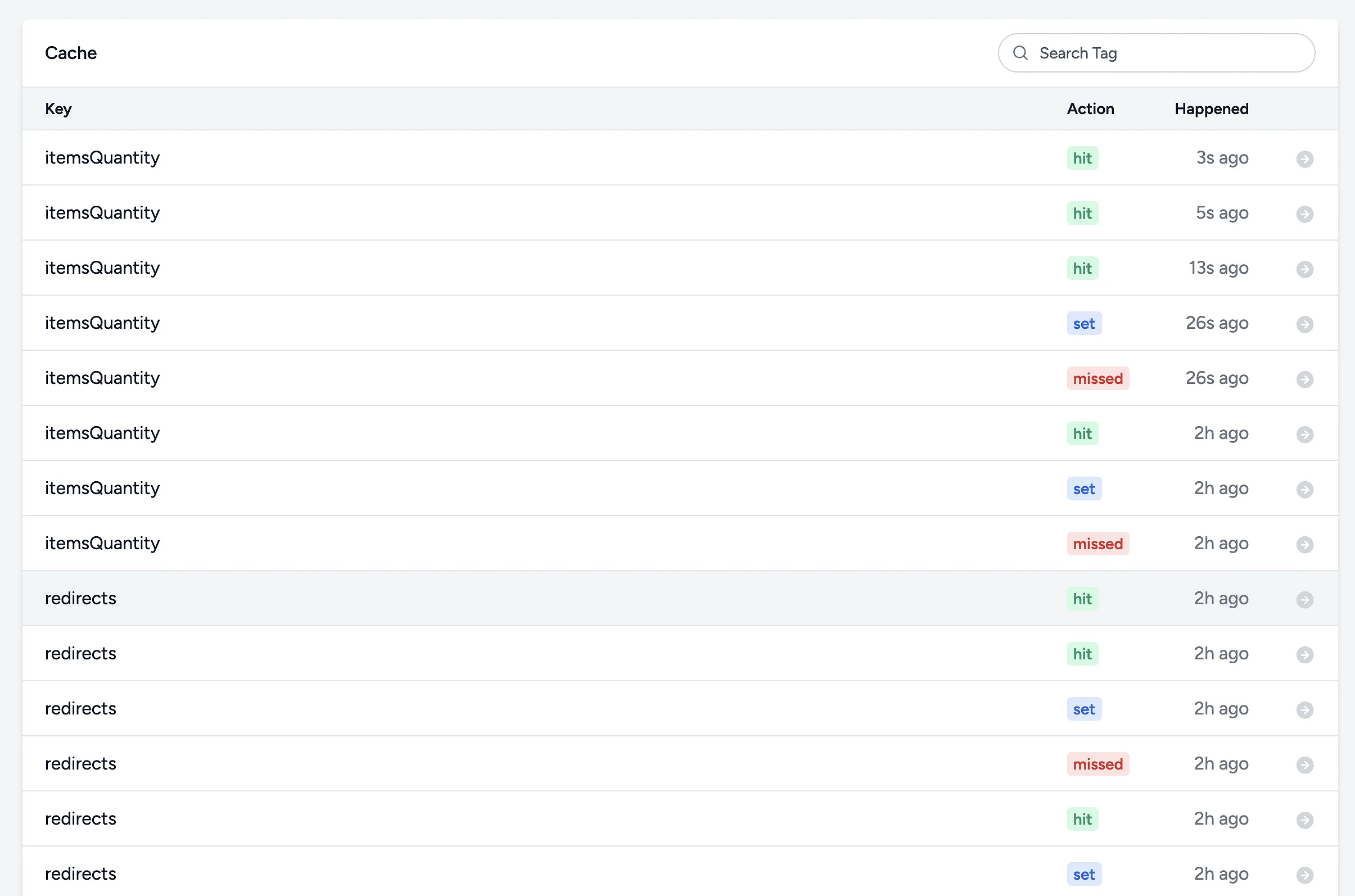Click the Action column header

pos(1090,108)
